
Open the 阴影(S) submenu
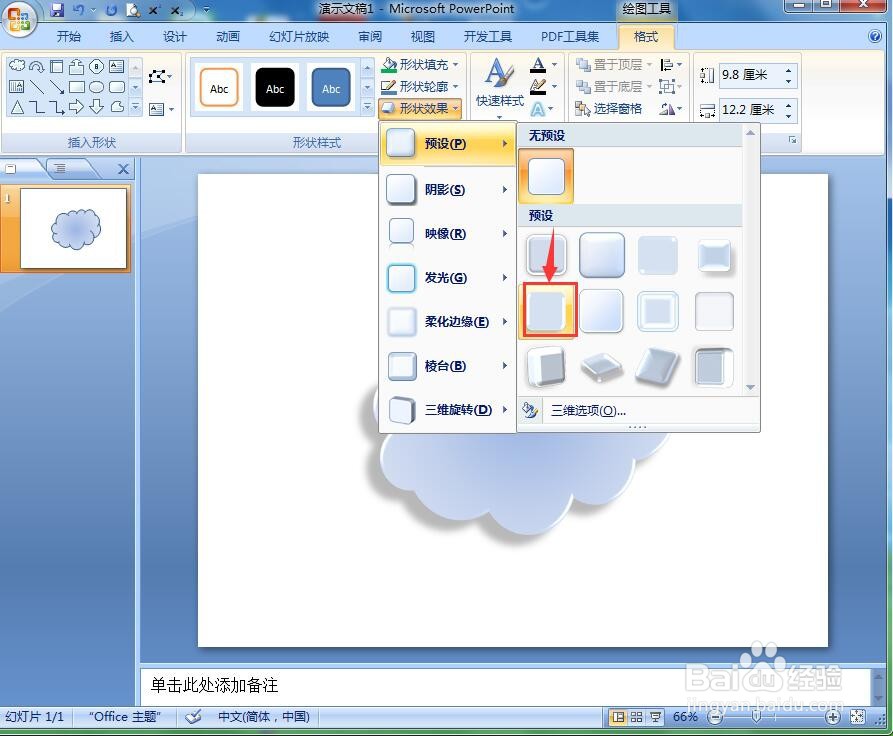(x=448, y=190)
